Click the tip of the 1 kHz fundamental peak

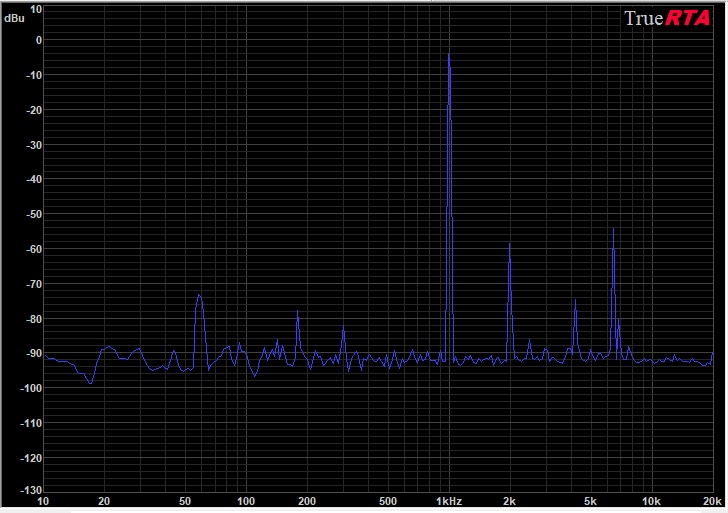click(448, 54)
